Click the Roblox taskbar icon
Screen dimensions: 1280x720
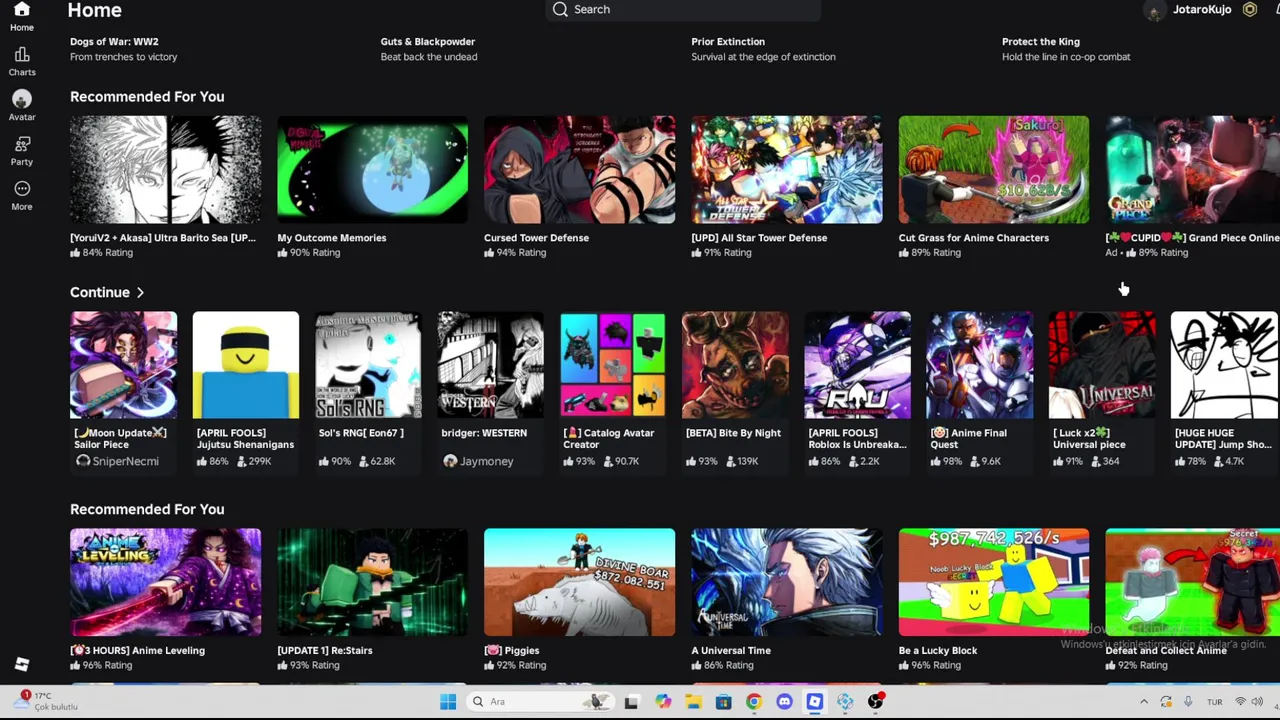[815, 702]
